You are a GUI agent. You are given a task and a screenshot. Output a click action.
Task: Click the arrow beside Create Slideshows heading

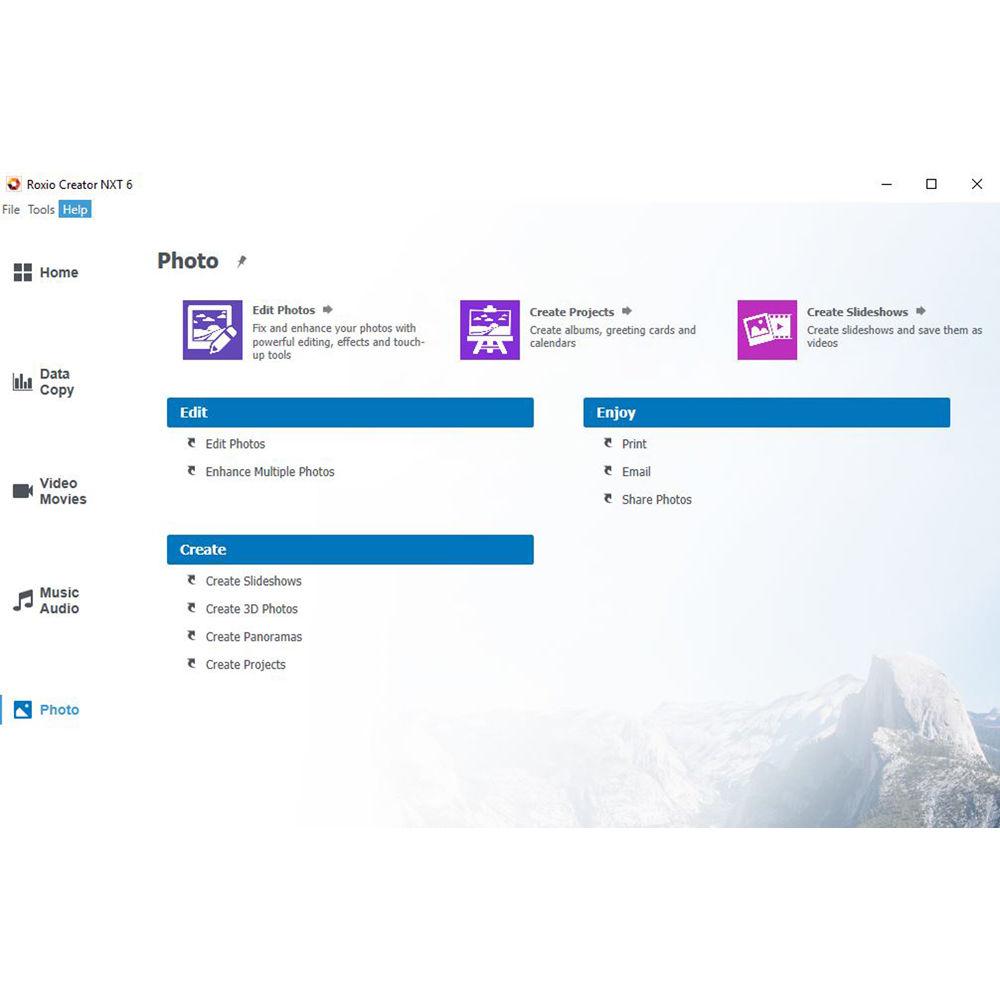point(920,311)
